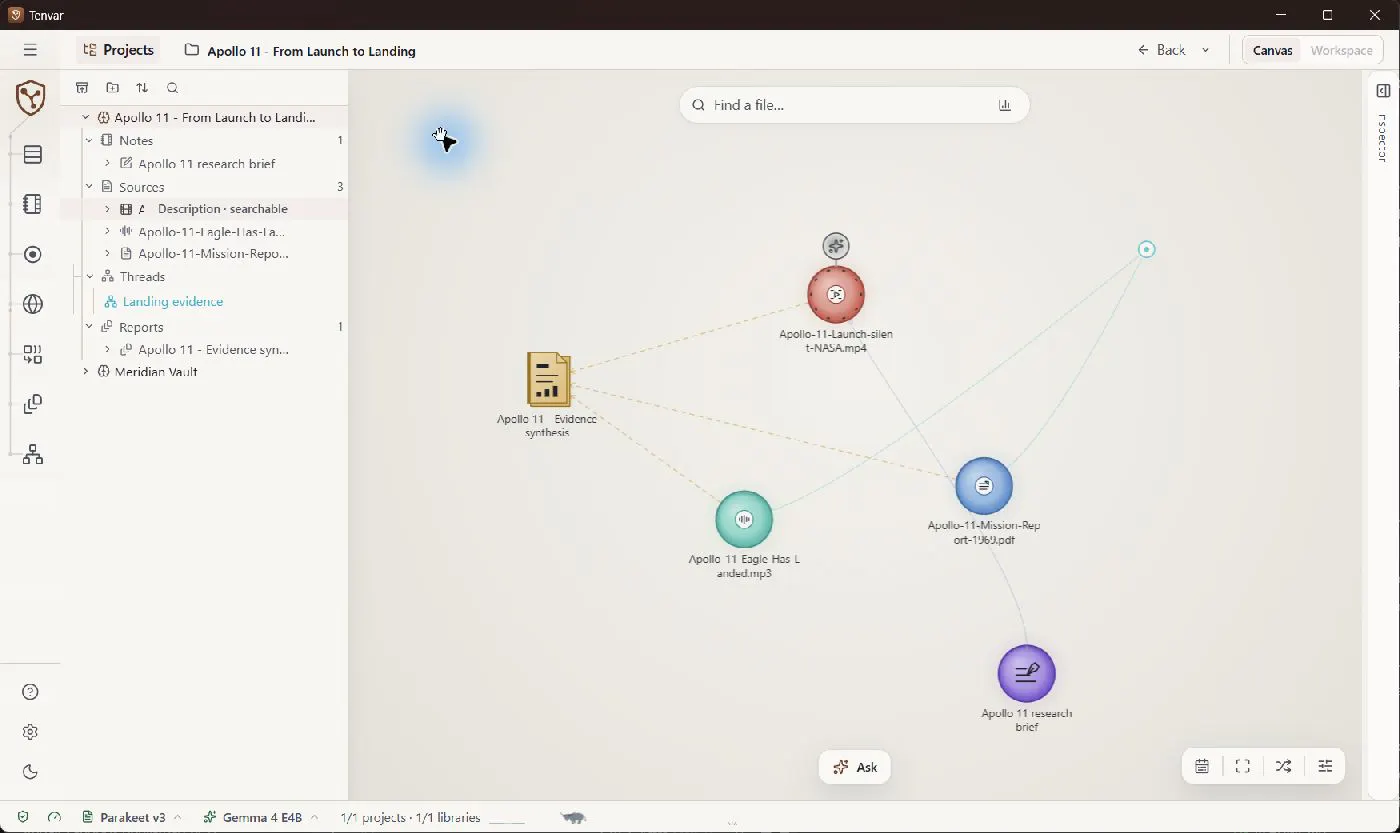Collapse the Sources tree section
This screenshot has width=1400, height=833.
[x=89, y=187]
